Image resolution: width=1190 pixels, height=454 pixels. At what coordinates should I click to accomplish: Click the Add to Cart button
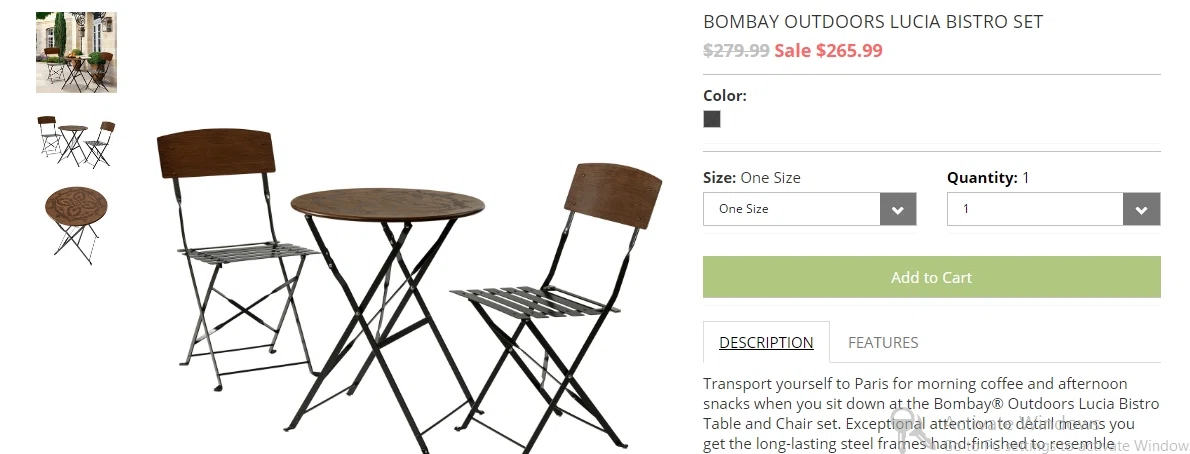click(932, 277)
